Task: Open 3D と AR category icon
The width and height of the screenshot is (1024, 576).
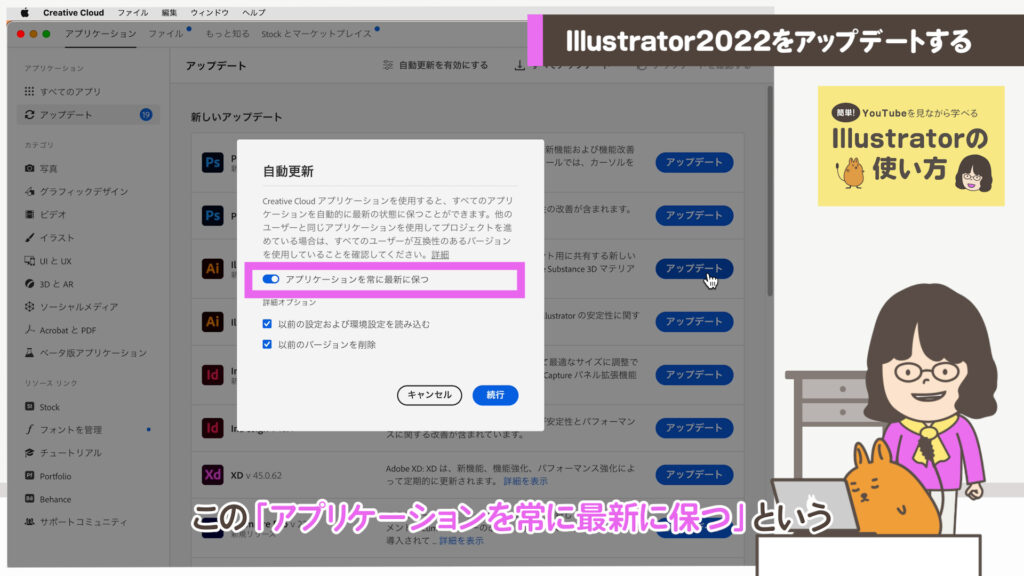Action: 29,283
